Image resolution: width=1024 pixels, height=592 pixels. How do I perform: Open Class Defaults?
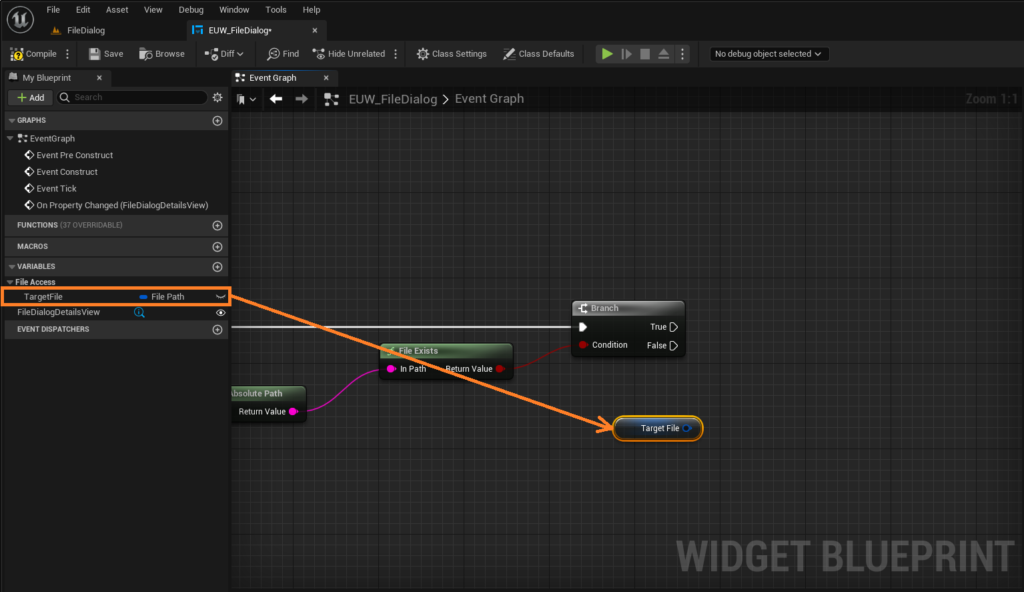click(x=538, y=54)
